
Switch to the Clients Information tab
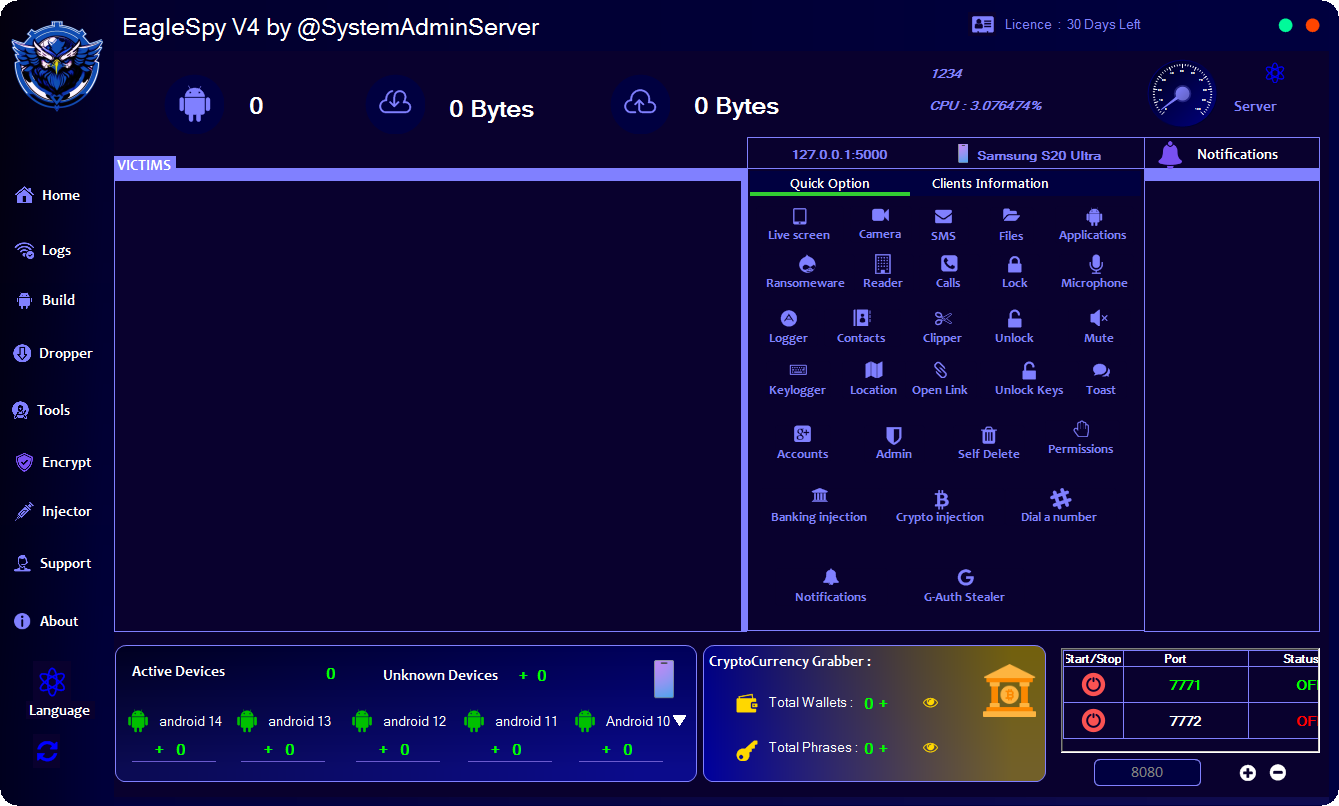[x=990, y=183]
